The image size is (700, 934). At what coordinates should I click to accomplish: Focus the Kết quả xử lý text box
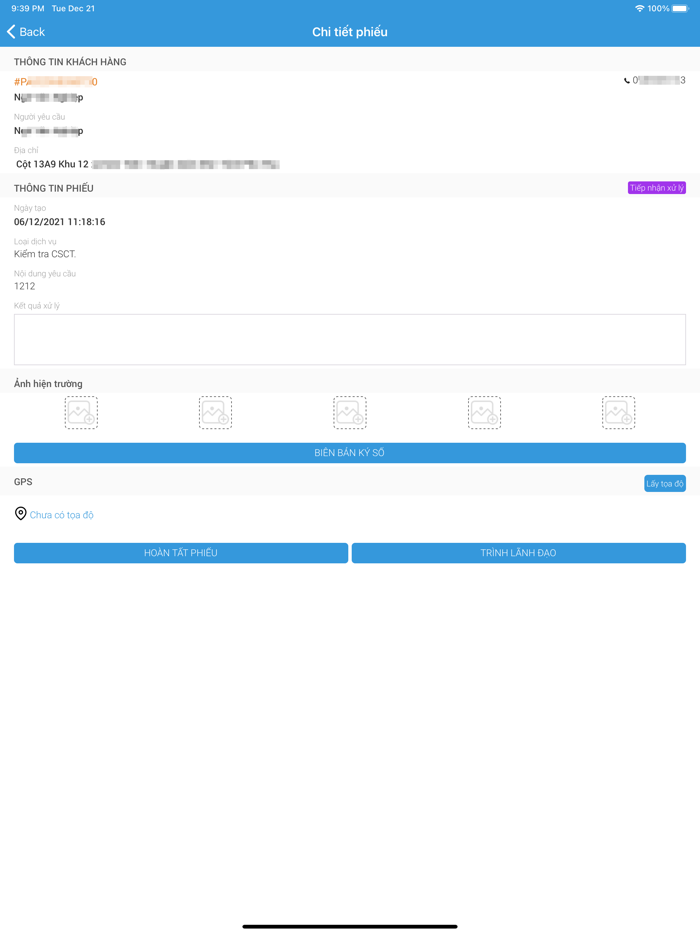(350, 340)
